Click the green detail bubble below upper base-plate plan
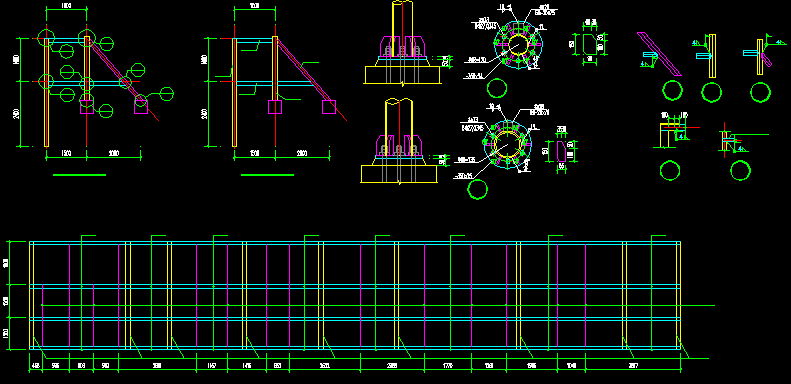 [x=497, y=88]
